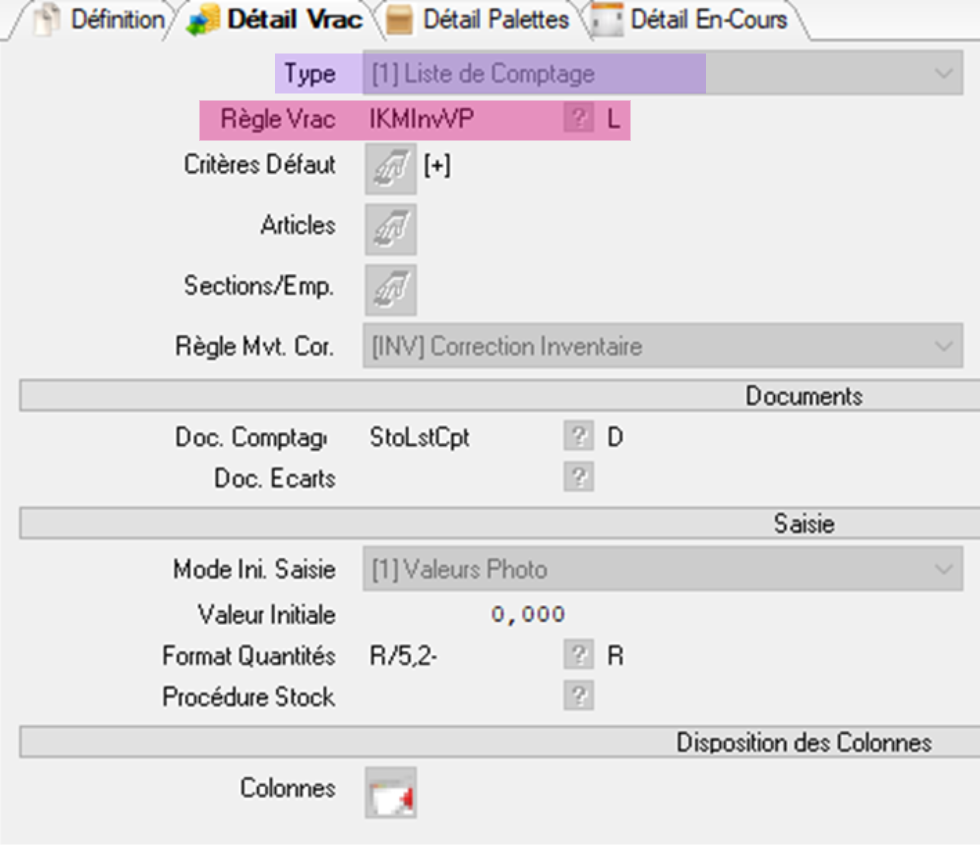Click the Sections/Emp. selection icon
This screenshot has height=845, width=980.
[390, 290]
